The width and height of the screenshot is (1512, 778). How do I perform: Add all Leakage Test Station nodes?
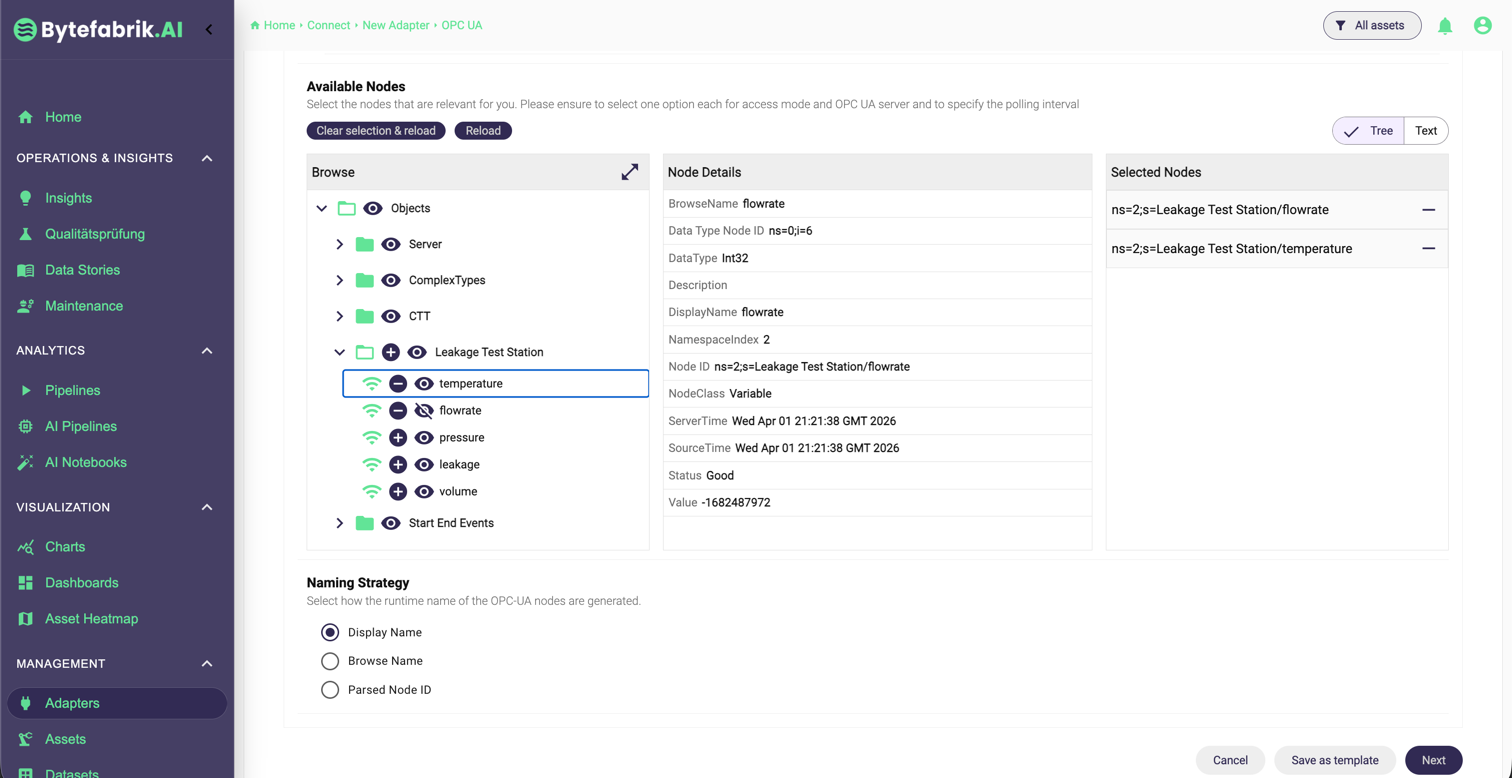click(x=391, y=352)
